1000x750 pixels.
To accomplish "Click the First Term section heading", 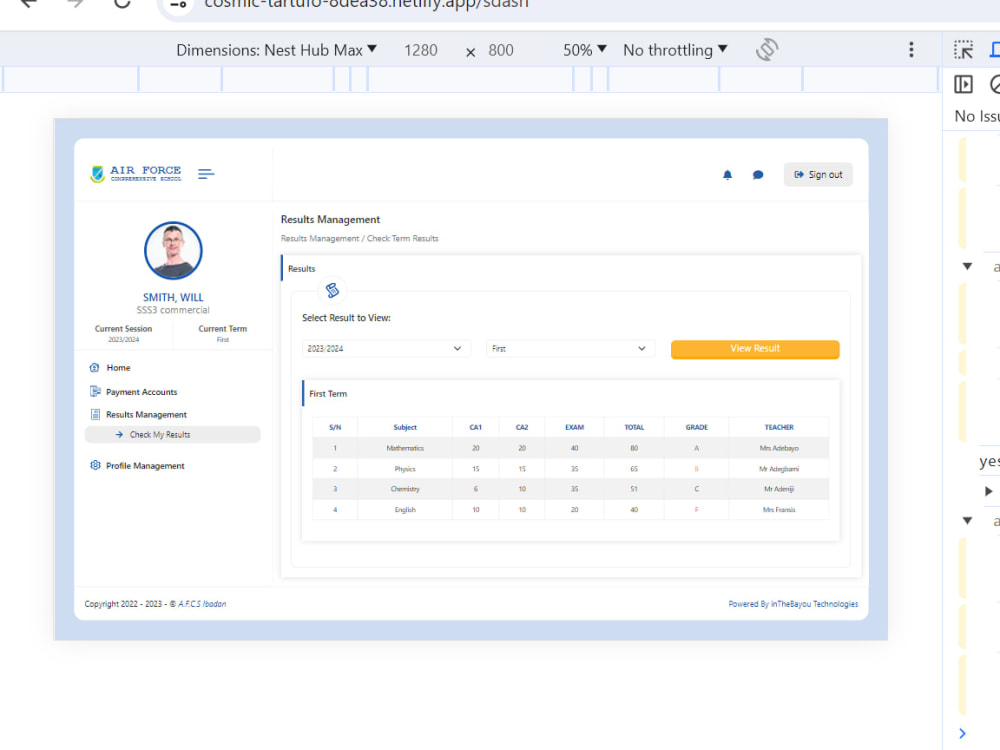I will click(x=328, y=394).
